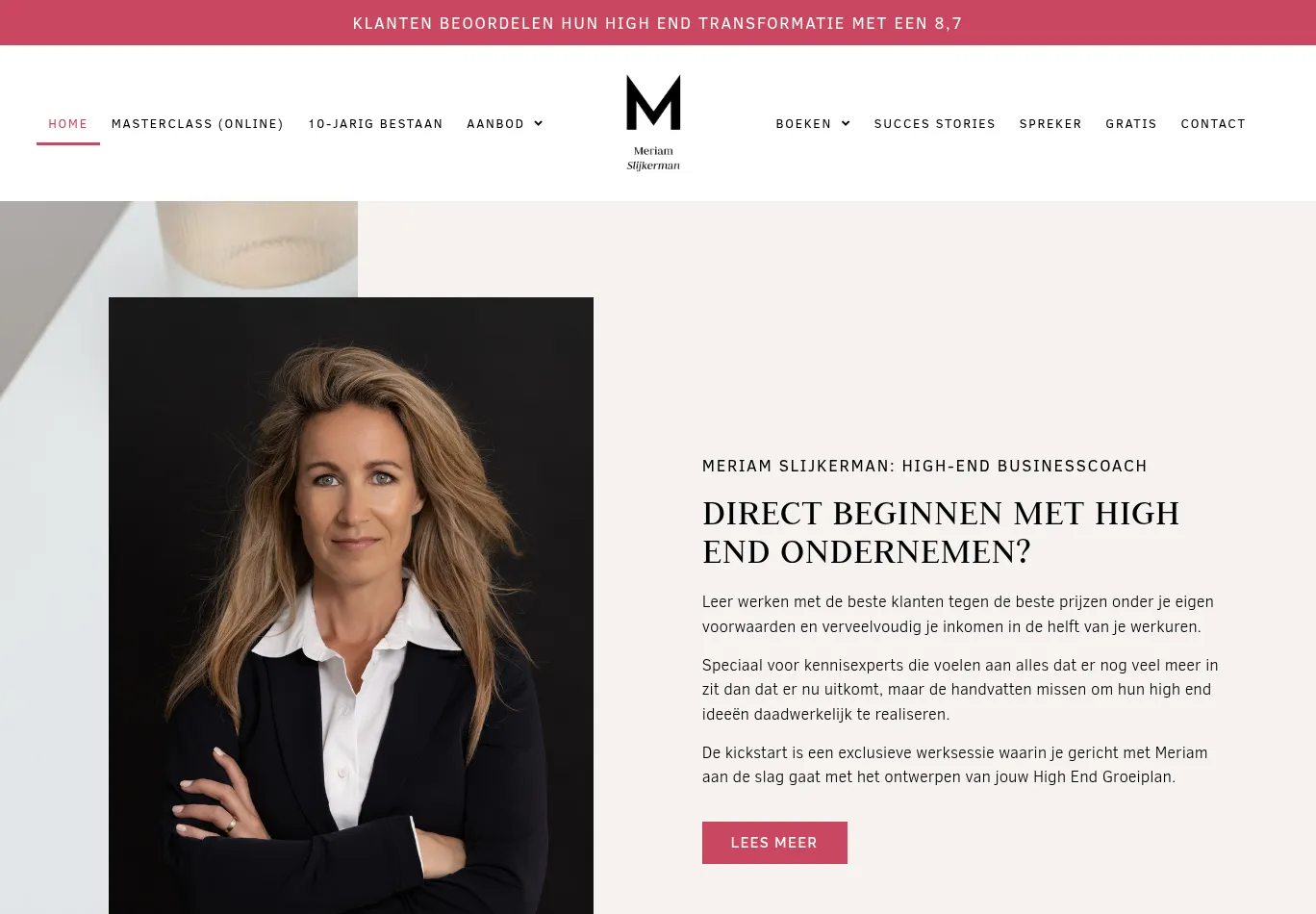The image size is (1316, 914).
Task: Expand the Boeken dropdown chevron
Action: pos(846,123)
